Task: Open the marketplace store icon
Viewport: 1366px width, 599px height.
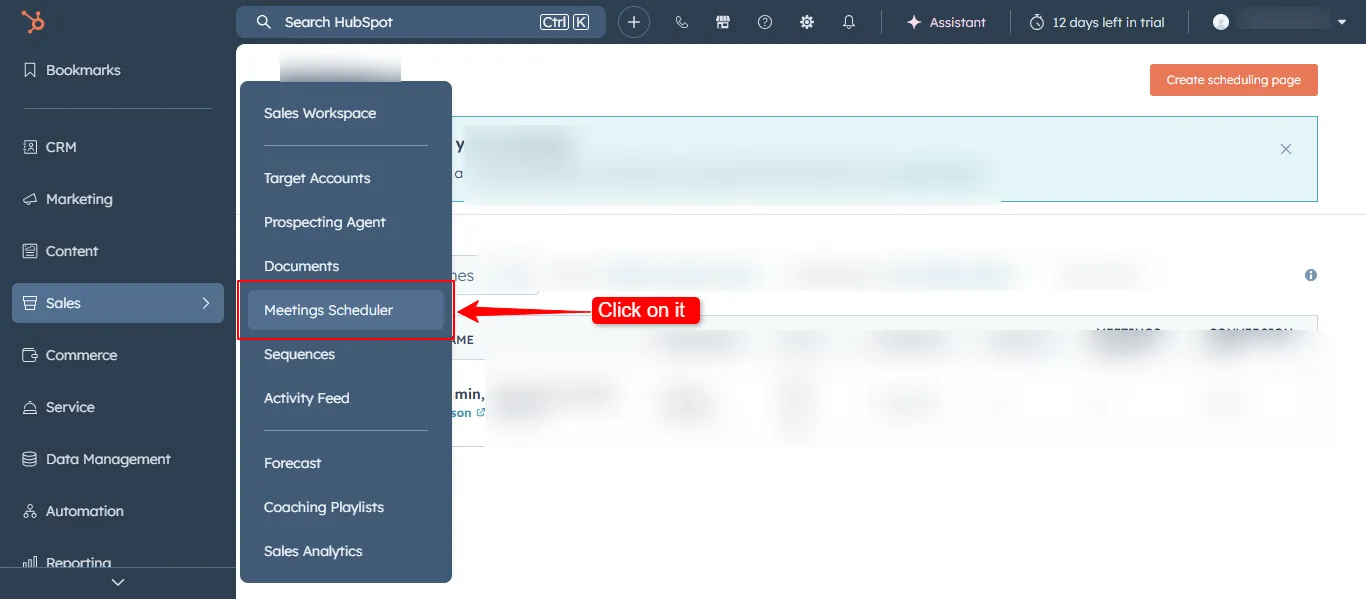Action: pos(723,22)
